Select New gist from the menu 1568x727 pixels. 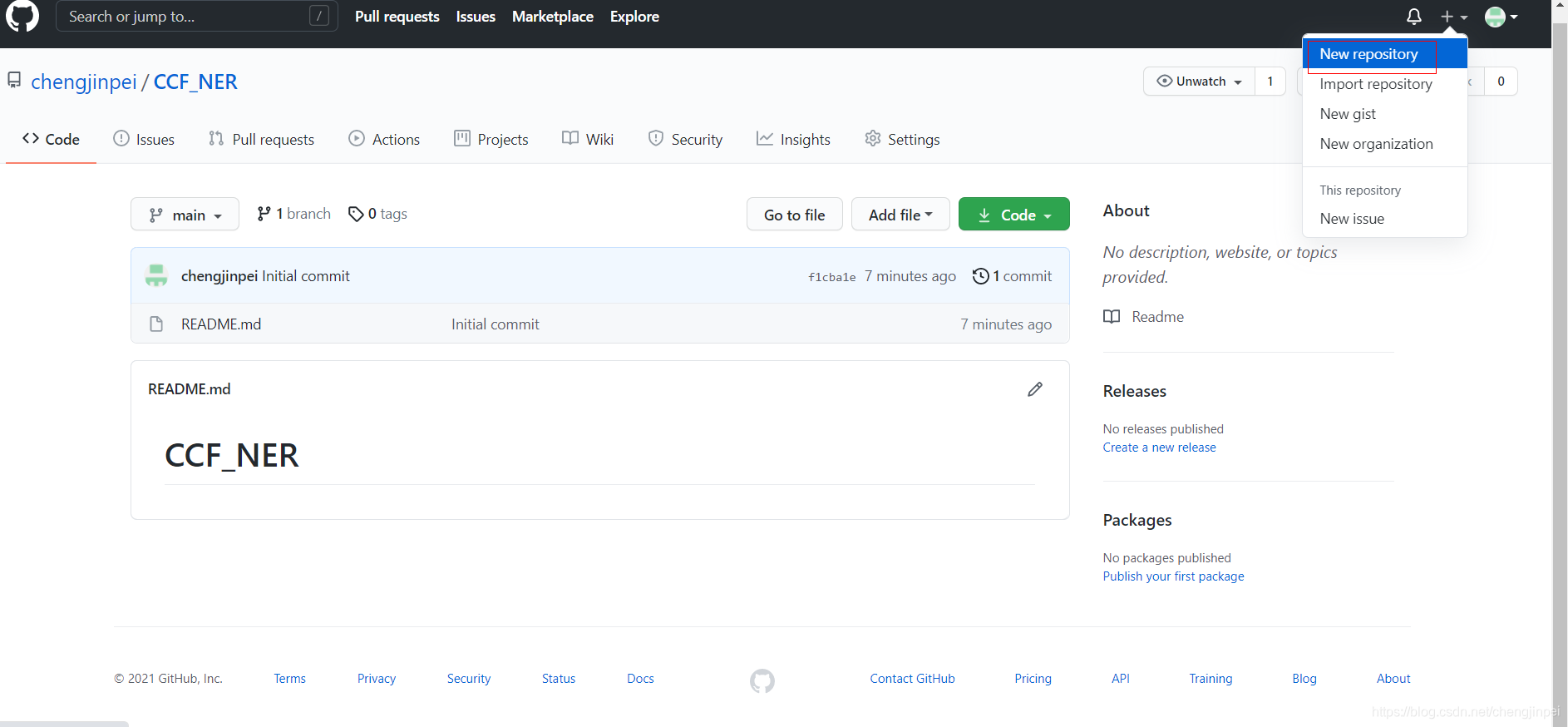tap(1385, 114)
